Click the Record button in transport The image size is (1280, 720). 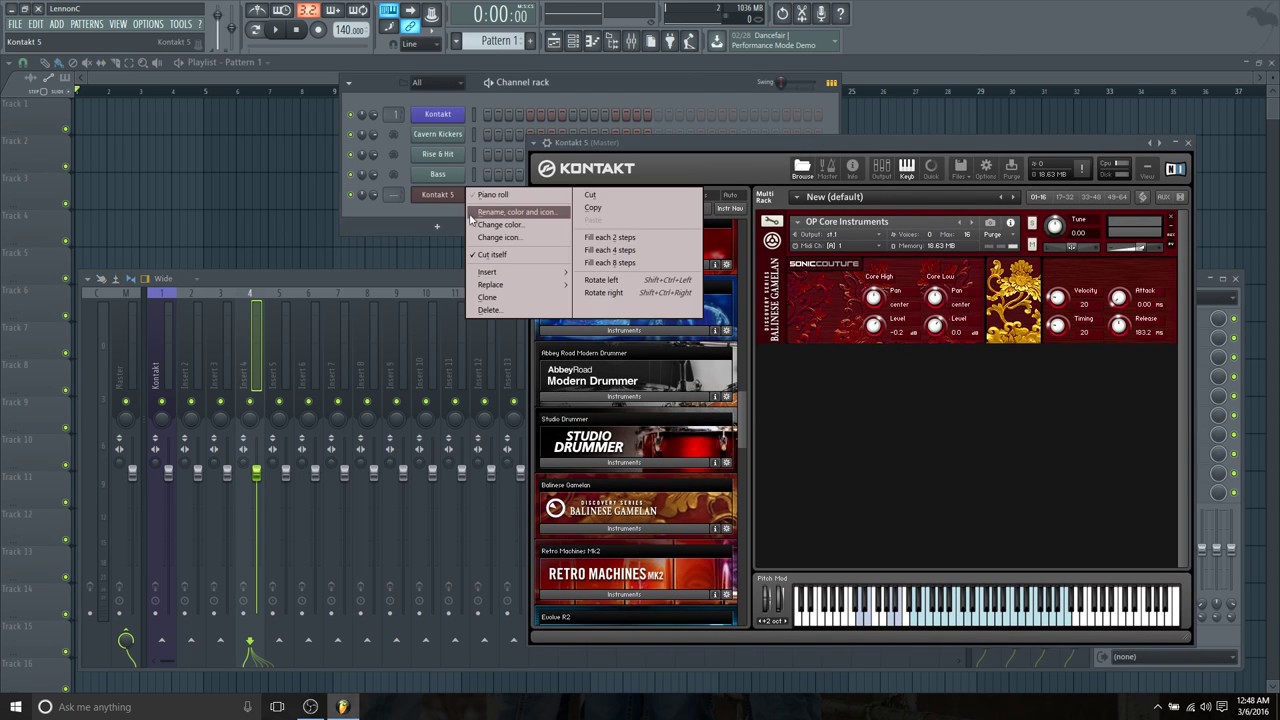(x=318, y=30)
